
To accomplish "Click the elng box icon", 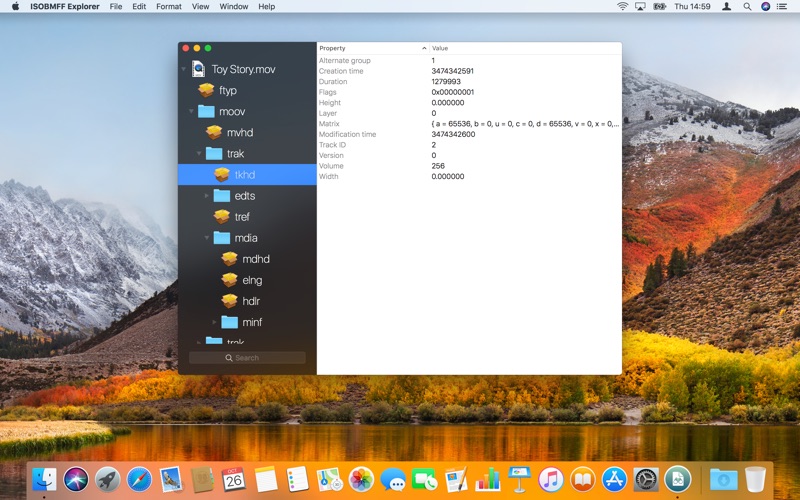I will pos(230,280).
